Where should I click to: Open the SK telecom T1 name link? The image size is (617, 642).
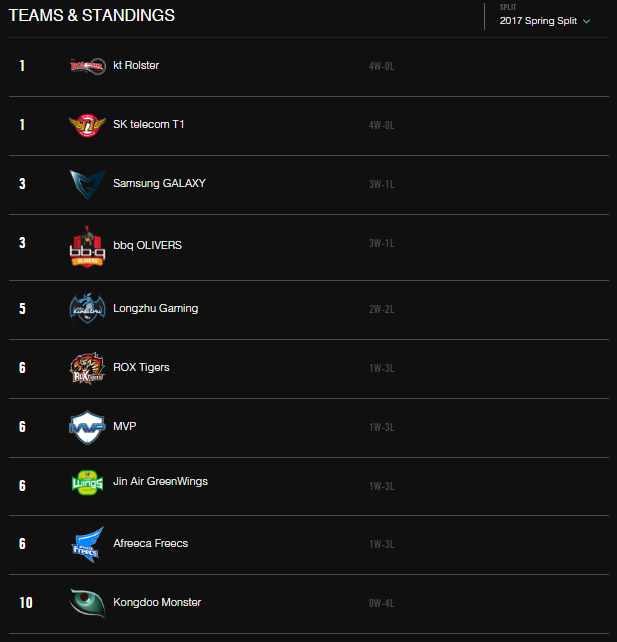click(149, 124)
